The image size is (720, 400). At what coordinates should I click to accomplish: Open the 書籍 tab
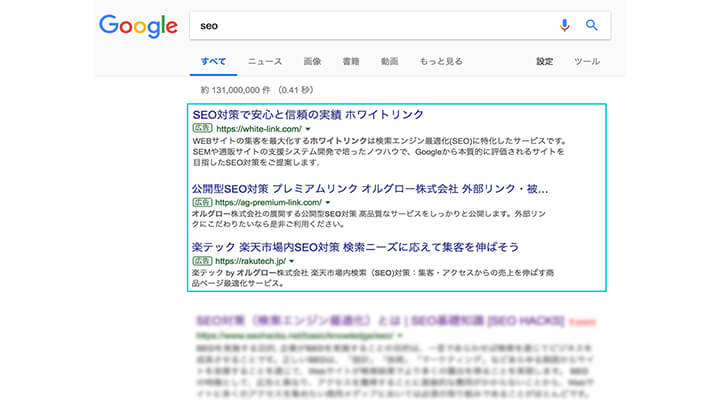pyautogui.click(x=351, y=62)
